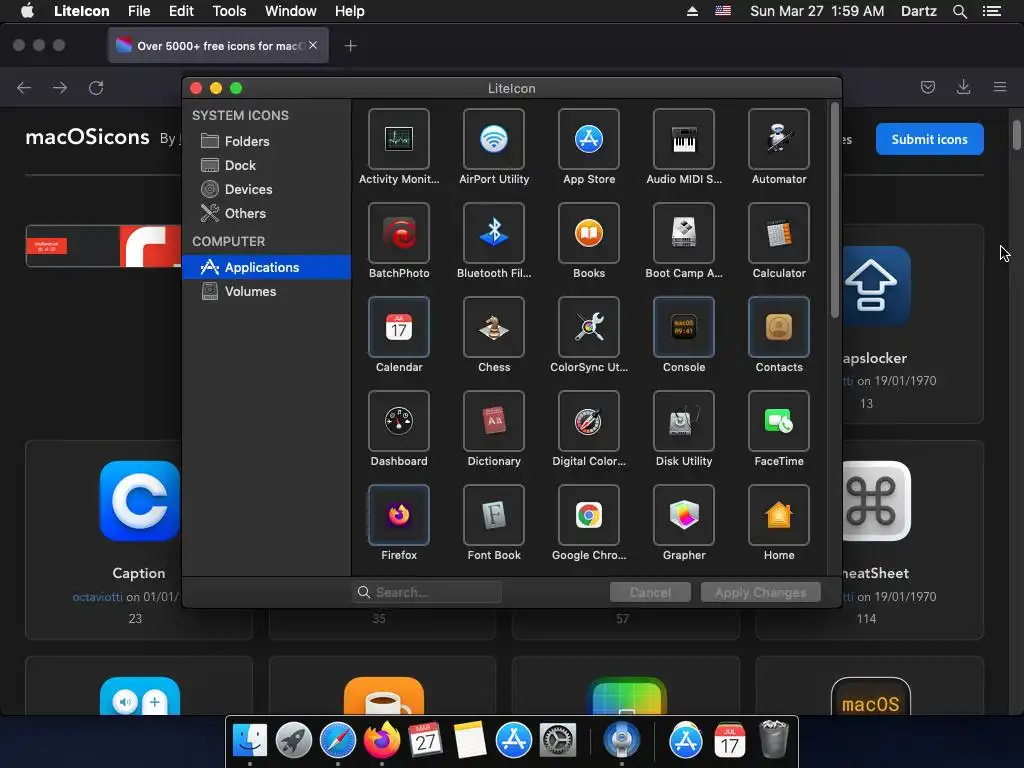Select the Calendar icon in LiteIcon grid
Image resolution: width=1024 pixels, height=768 pixels.
tap(398, 327)
